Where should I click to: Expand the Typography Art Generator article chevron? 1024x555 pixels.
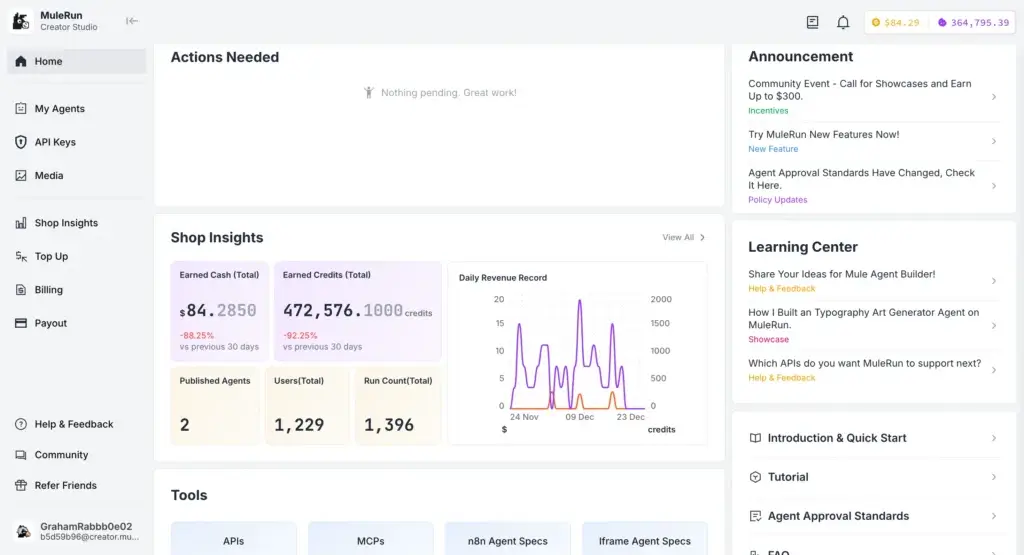click(993, 326)
